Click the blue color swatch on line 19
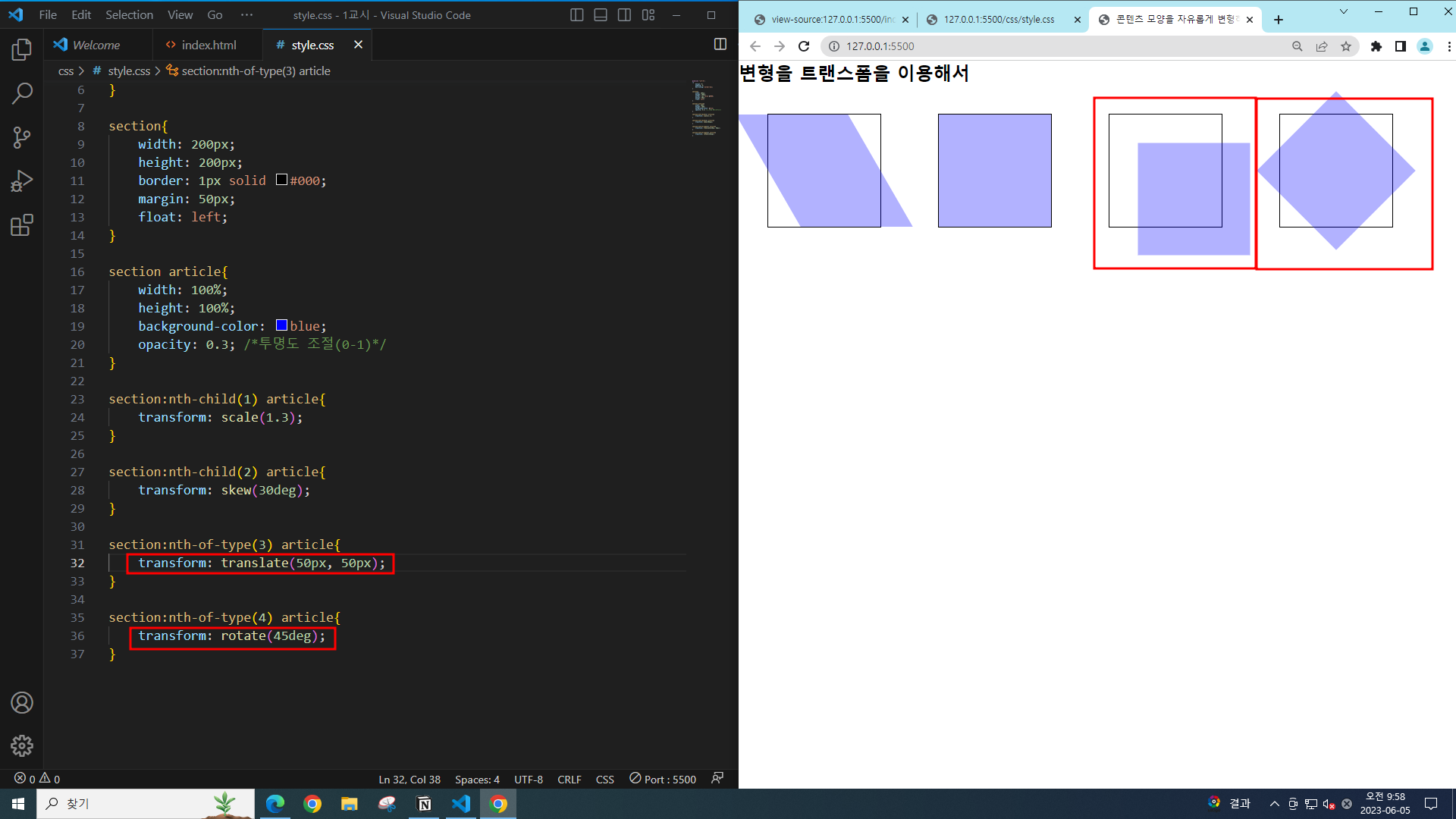Screen dimensions: 1456x819 coord(281,325)
